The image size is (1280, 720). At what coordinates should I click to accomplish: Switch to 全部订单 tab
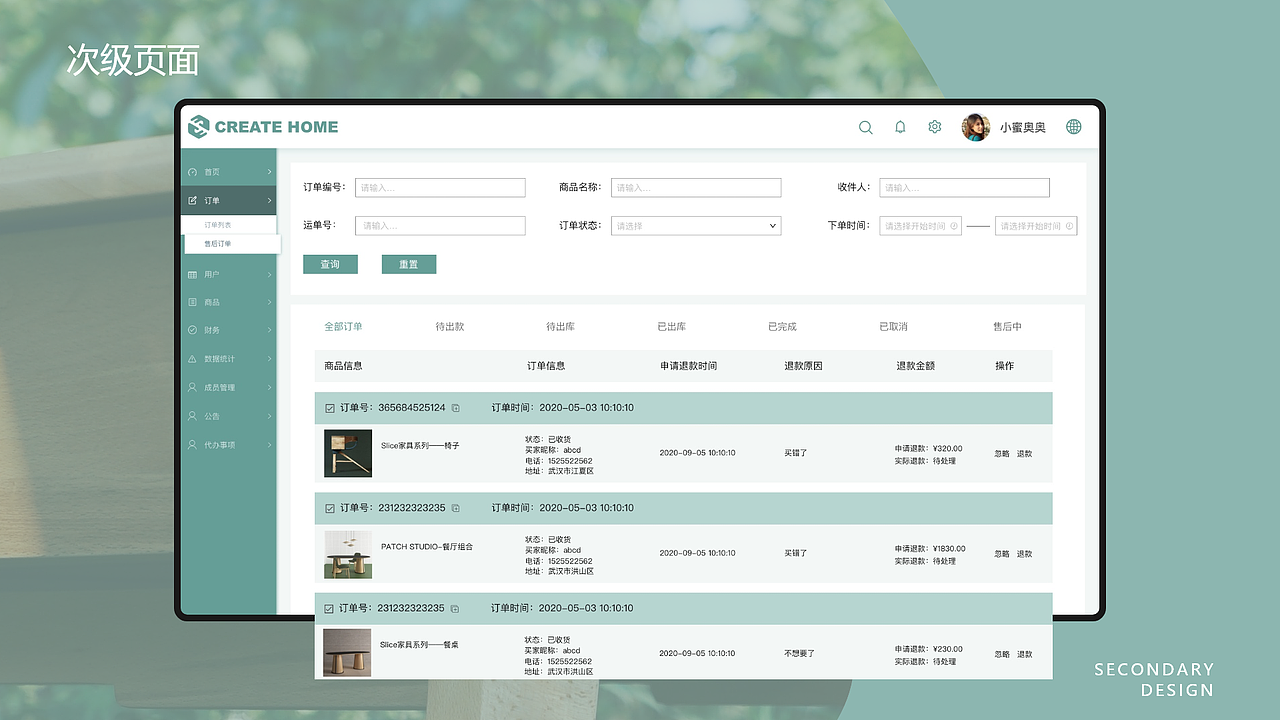pos(343,327)
